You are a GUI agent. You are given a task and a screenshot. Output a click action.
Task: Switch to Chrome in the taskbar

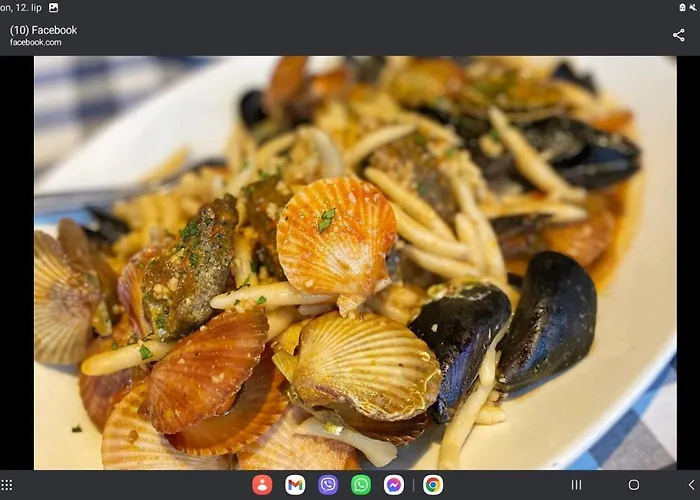pyautogui.click(x=433, y=485)
